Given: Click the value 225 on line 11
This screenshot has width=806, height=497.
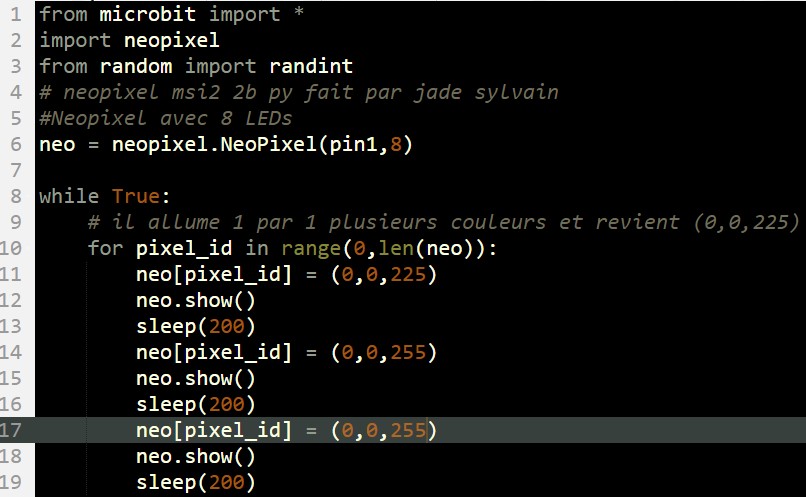Looking at the screenshot, I should [408, 274].
